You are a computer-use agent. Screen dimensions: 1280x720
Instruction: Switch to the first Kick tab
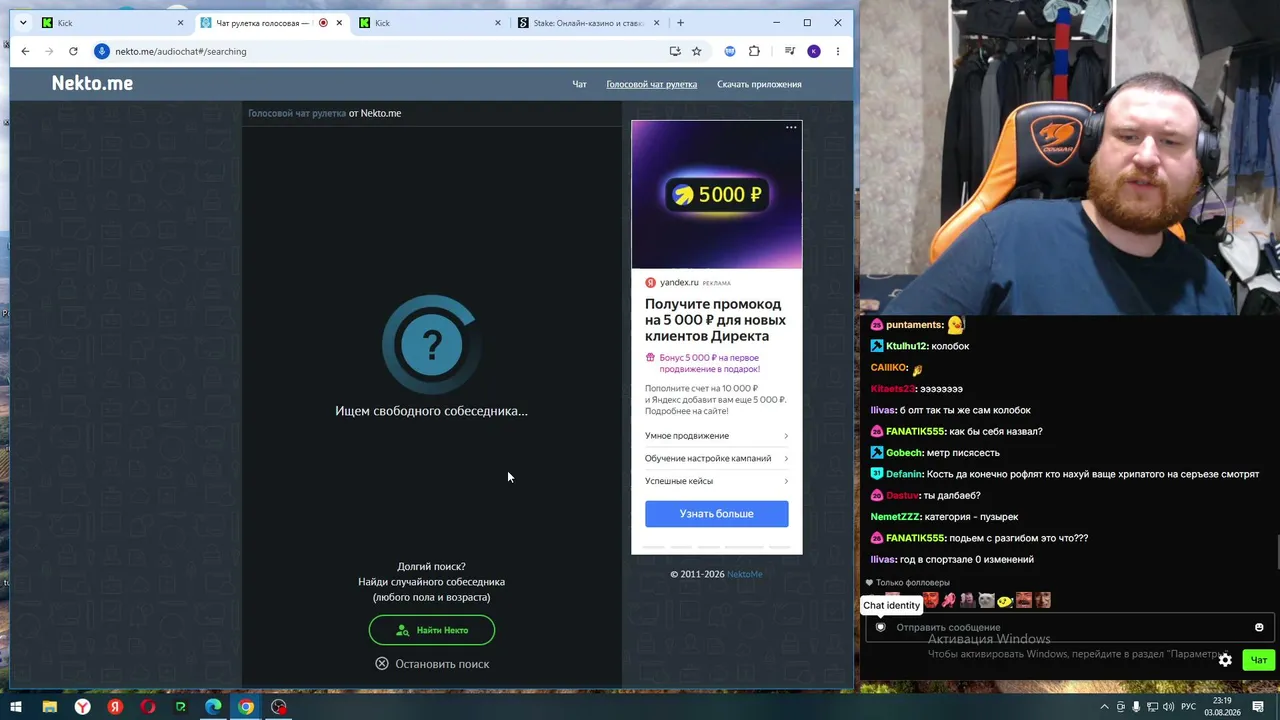(112, 23)
